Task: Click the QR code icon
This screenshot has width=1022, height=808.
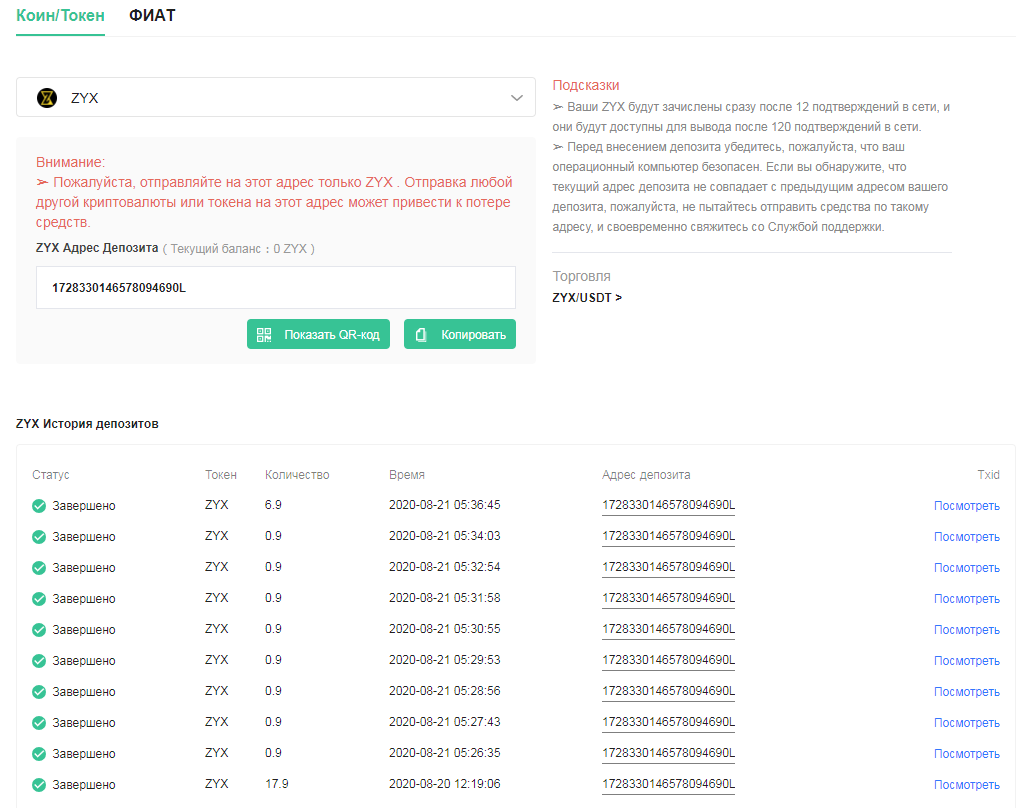Action: click(264, 335)
